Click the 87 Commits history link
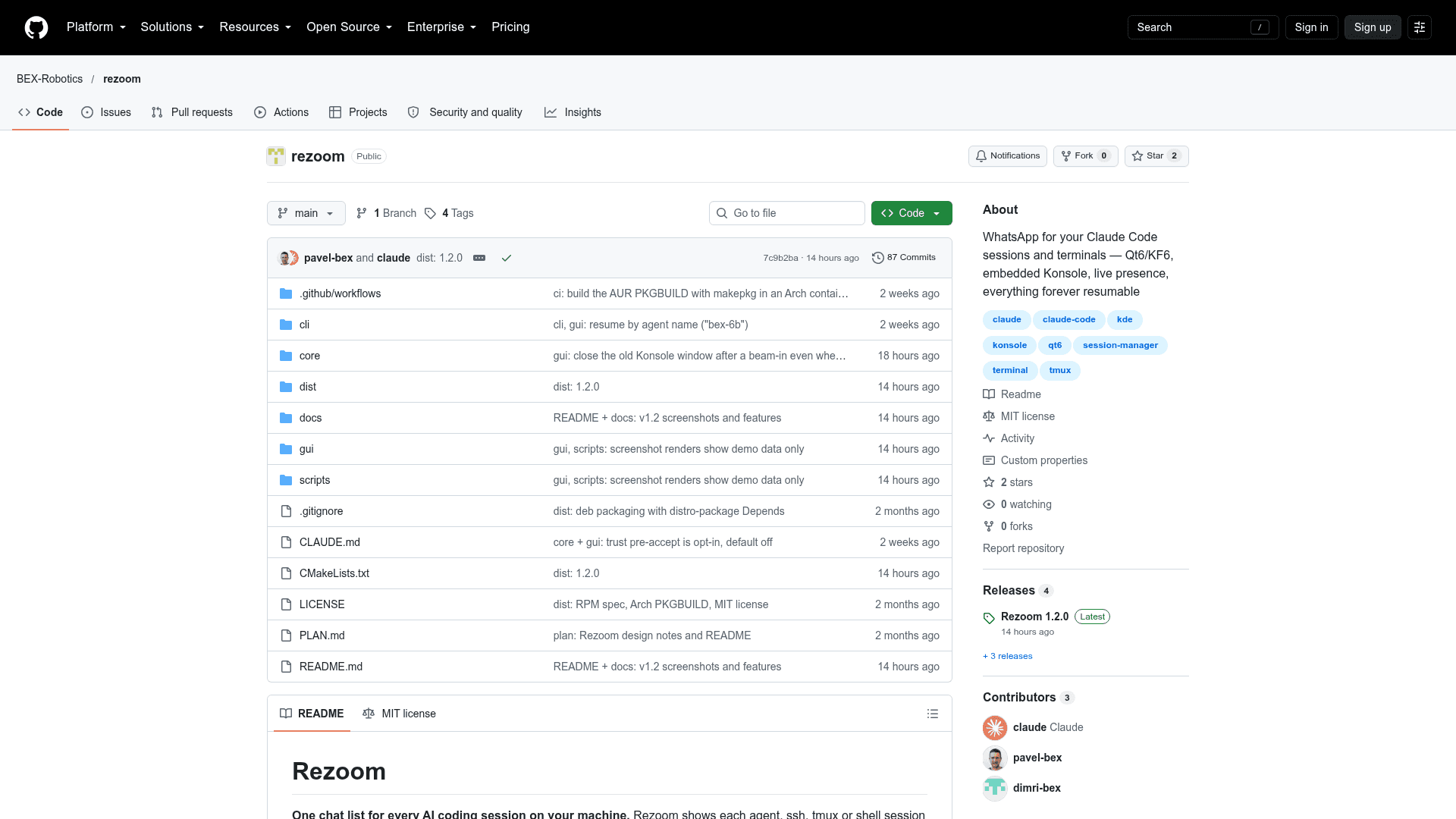 coord(904,258)
